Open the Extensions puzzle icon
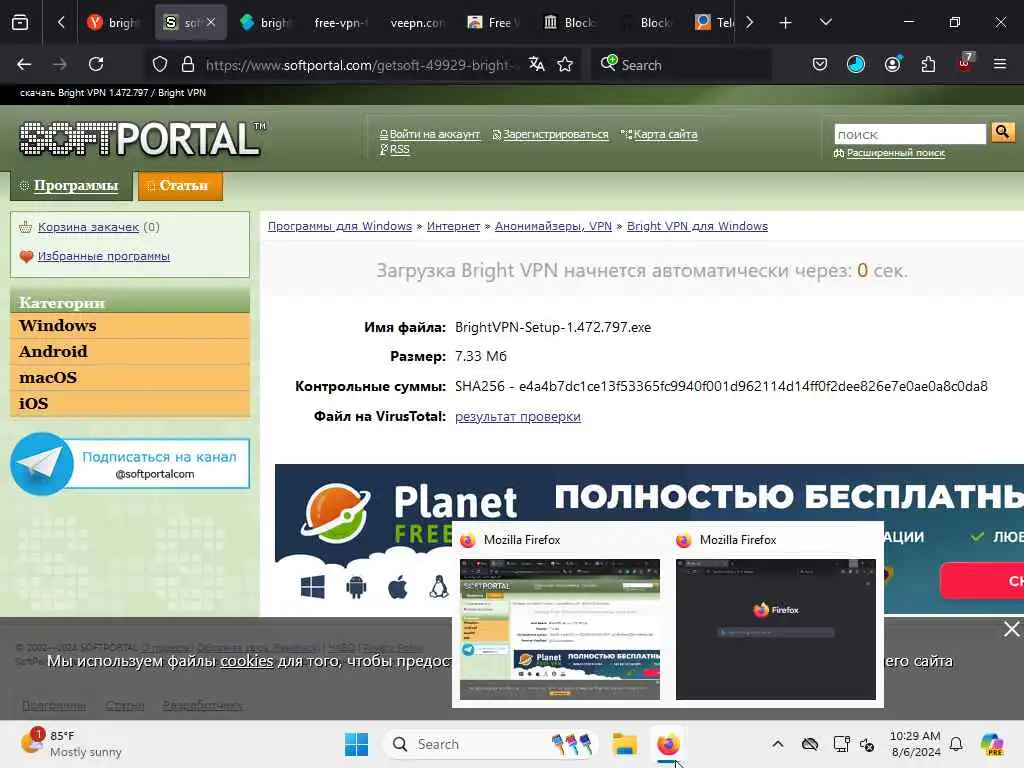 [x=928, y=64]
